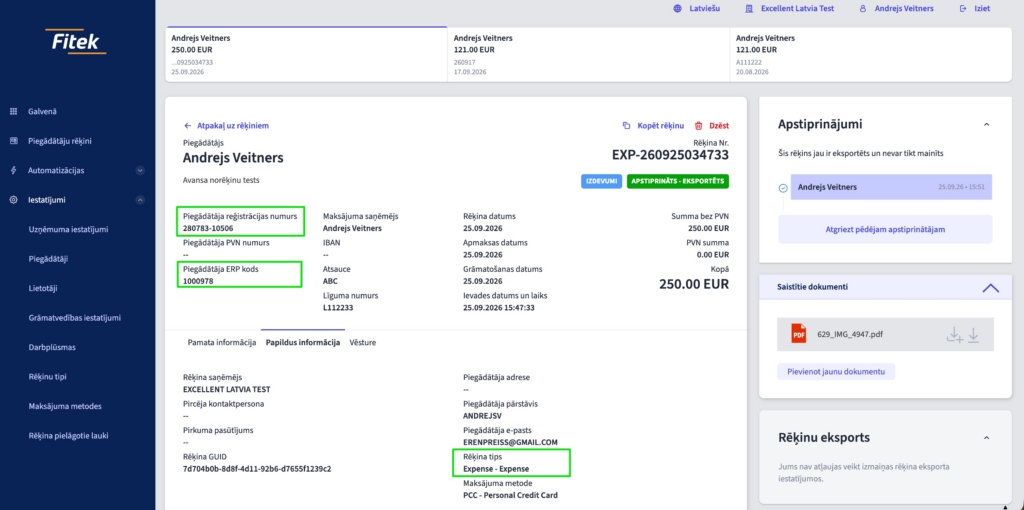Click the download document icon
The image size is (1024, 510).
(x=973, y=334)
